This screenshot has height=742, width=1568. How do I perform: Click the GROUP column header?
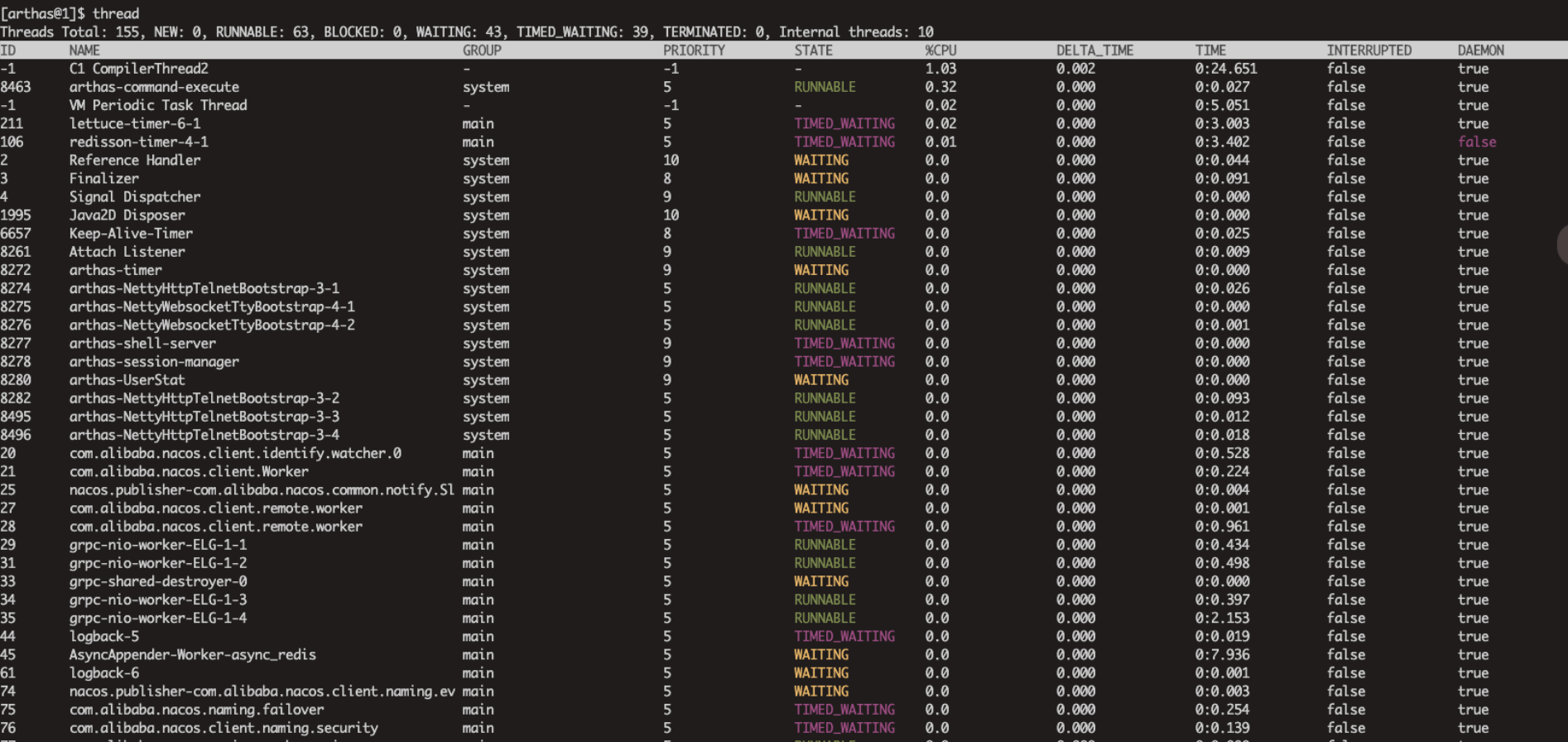click(482, 51)
